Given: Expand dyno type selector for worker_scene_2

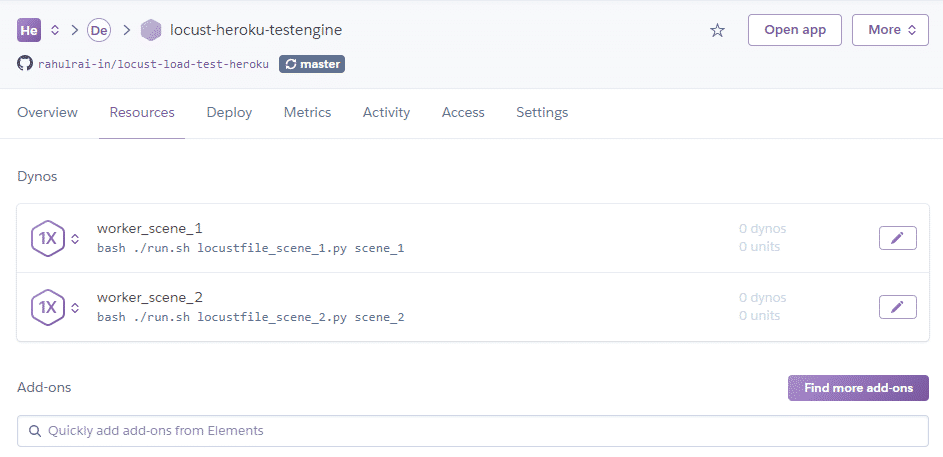Looking at the screenshot, I should pyautogui.click(x=74, y=307).
